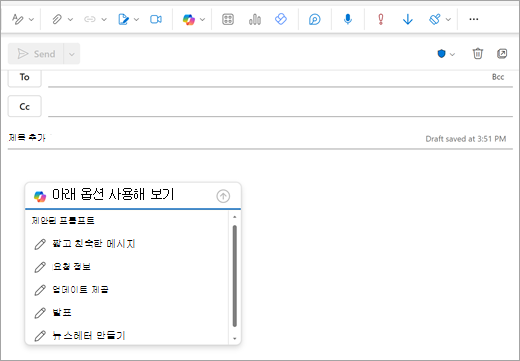Click the prompt list scroll down arrow

coord(235,339)
